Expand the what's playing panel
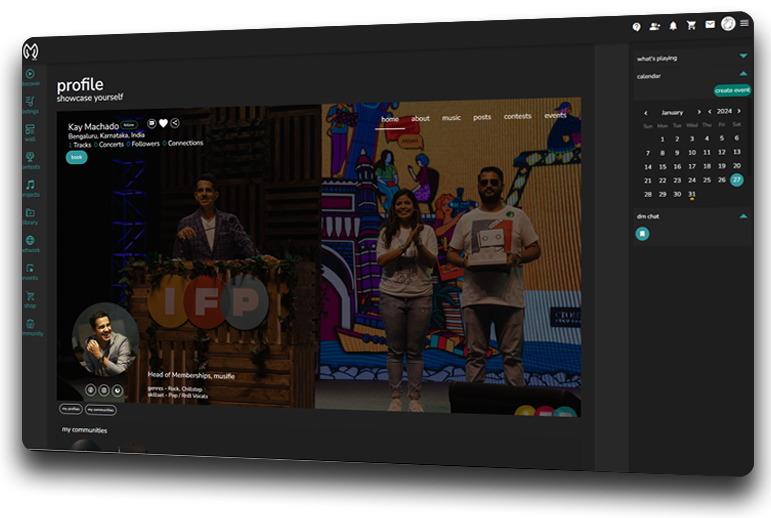Screen dimensions: 771x518 point(743,56)
